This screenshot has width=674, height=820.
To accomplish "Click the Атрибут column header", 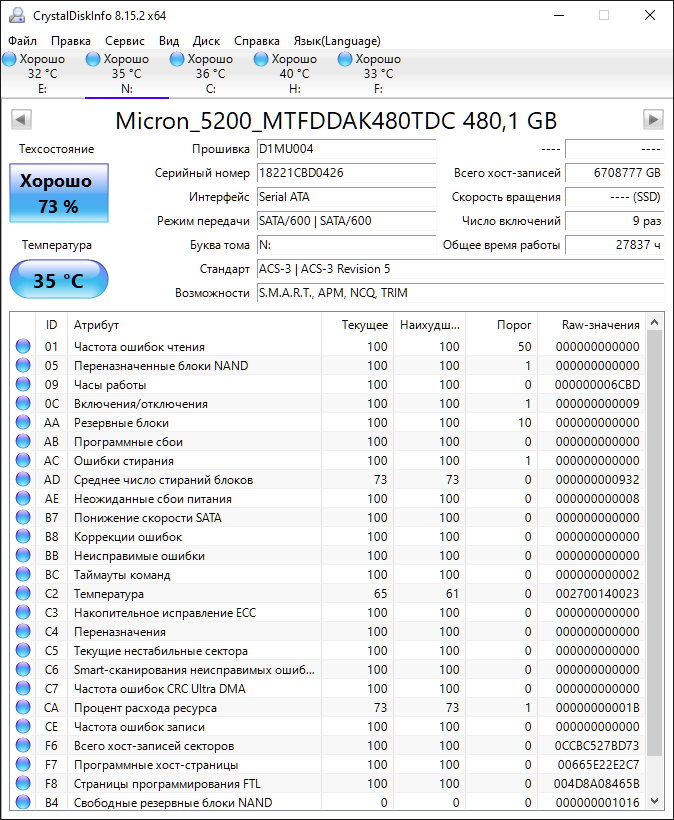I will tap(194, 325).
